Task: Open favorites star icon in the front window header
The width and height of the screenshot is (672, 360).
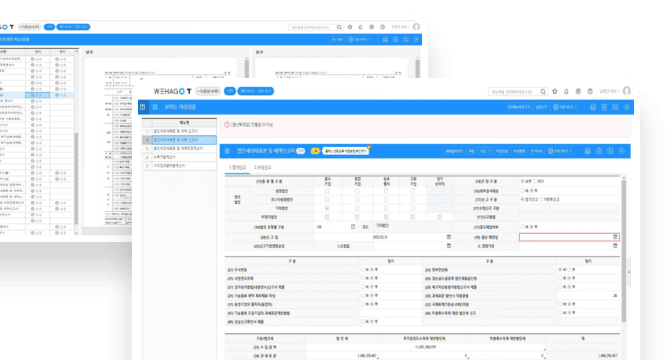Action: click(555, 91)
